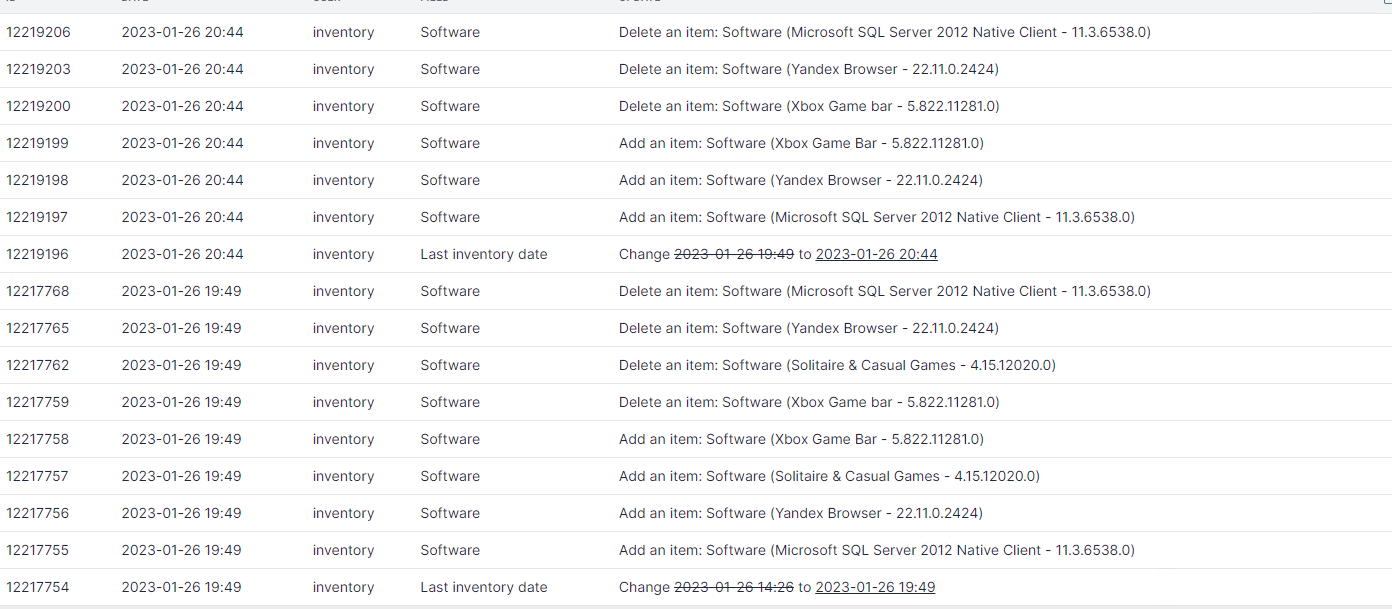Image resolution: width=1392 pixels, height=609 pixels.
Task: Select the ID 12217759
Action: coord(38,402)
